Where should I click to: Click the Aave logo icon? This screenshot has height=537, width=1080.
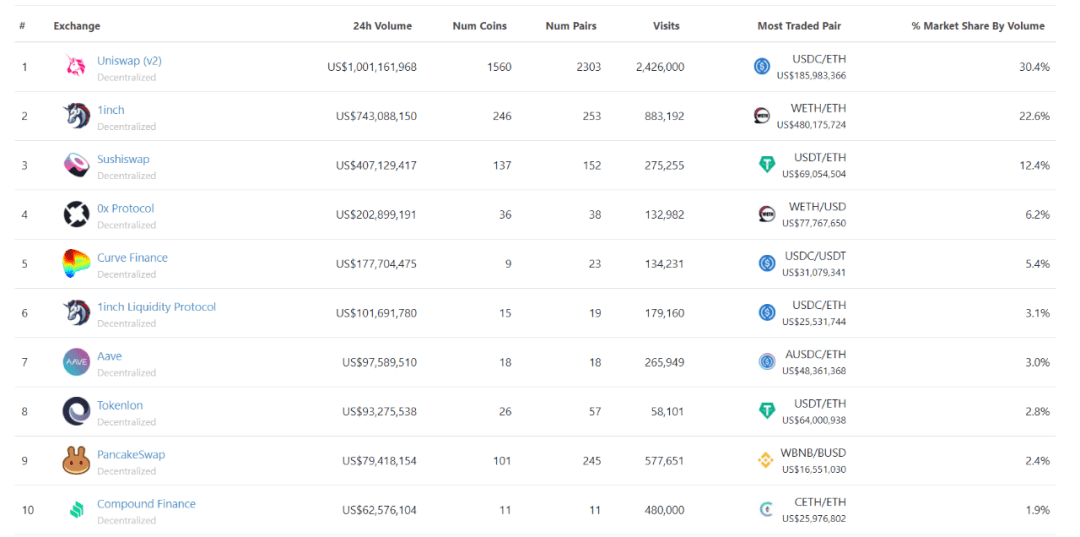[x=76, y=362]
